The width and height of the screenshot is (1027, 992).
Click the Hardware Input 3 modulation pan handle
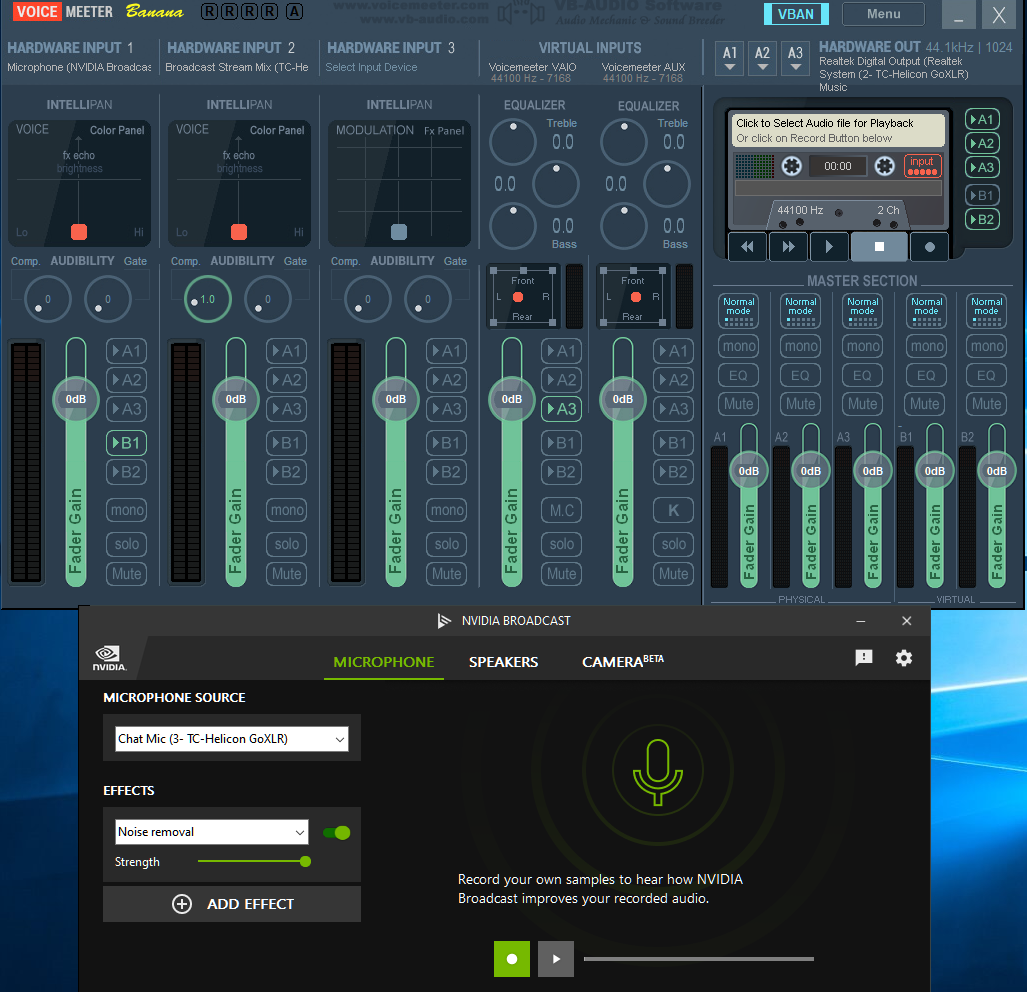(399, 232)
